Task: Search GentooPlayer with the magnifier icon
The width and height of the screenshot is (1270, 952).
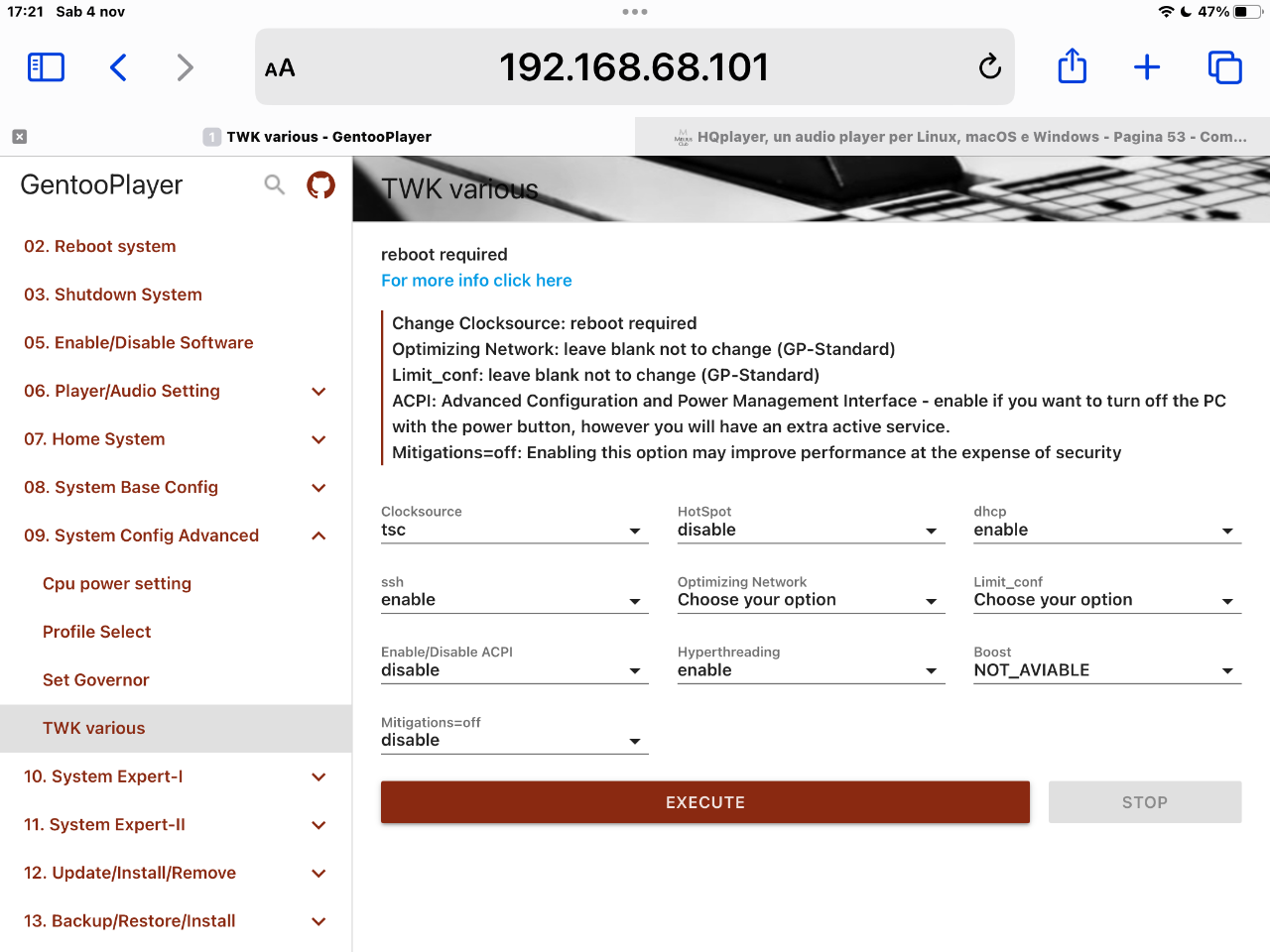Action: (x=275, y=184)
